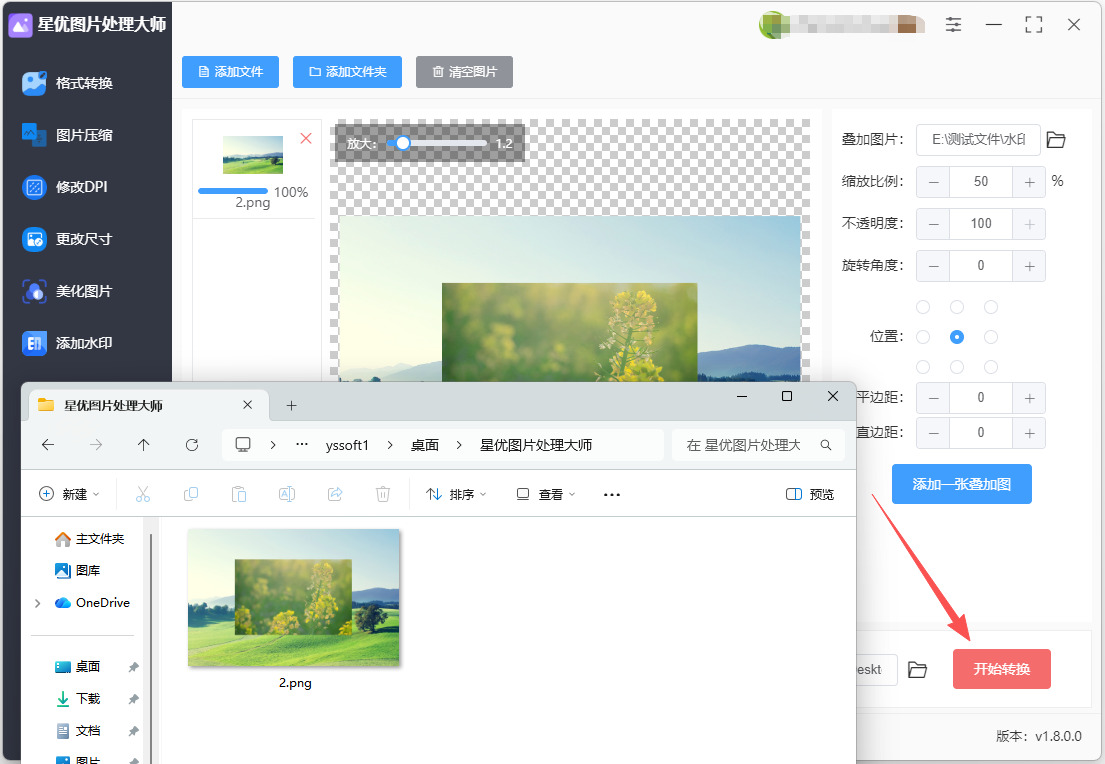Viewport: 1105px width, 764px height.
Task: Click the 添加文件夹 button
Action: click(347, 72)
